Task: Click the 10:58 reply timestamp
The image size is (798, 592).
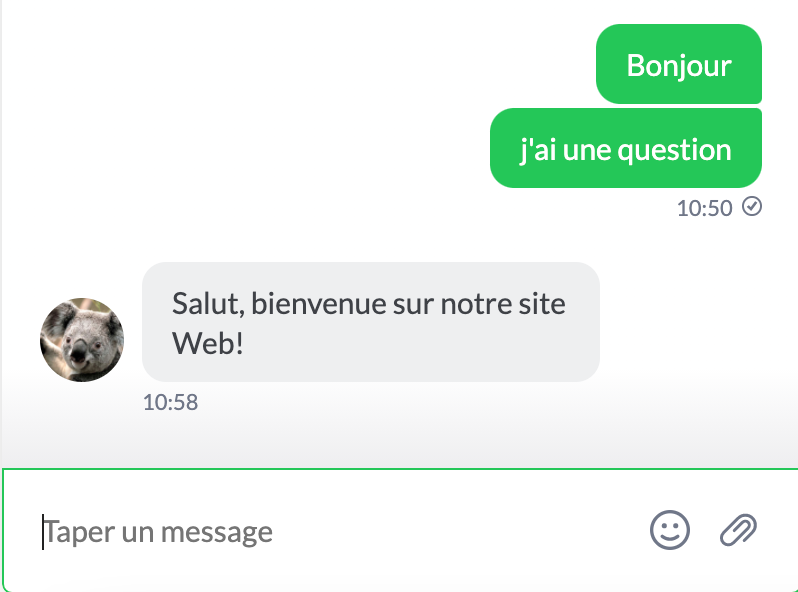Action: tap(170, 403)
